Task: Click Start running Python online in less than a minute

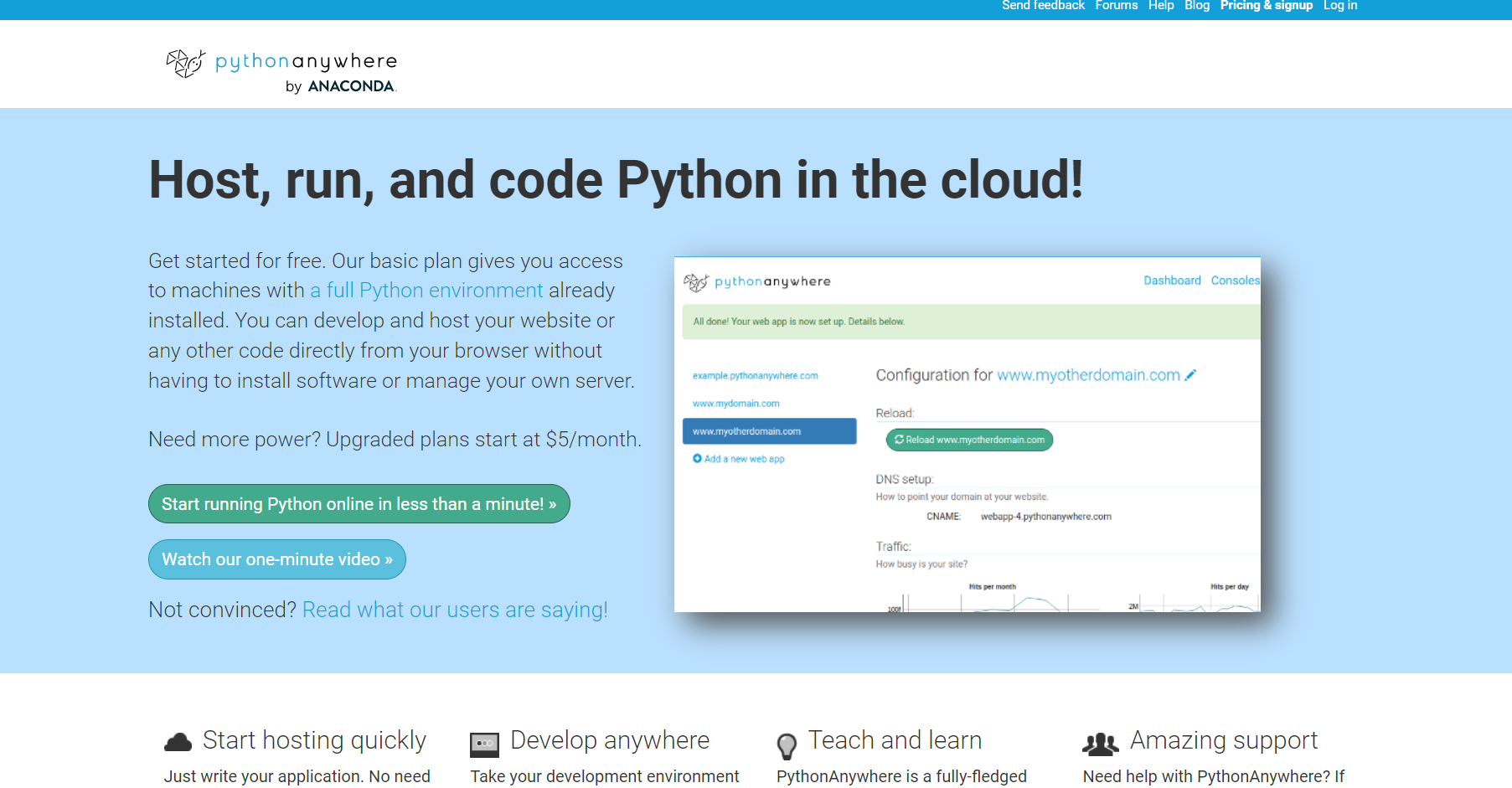Action: tap(359, 504)
